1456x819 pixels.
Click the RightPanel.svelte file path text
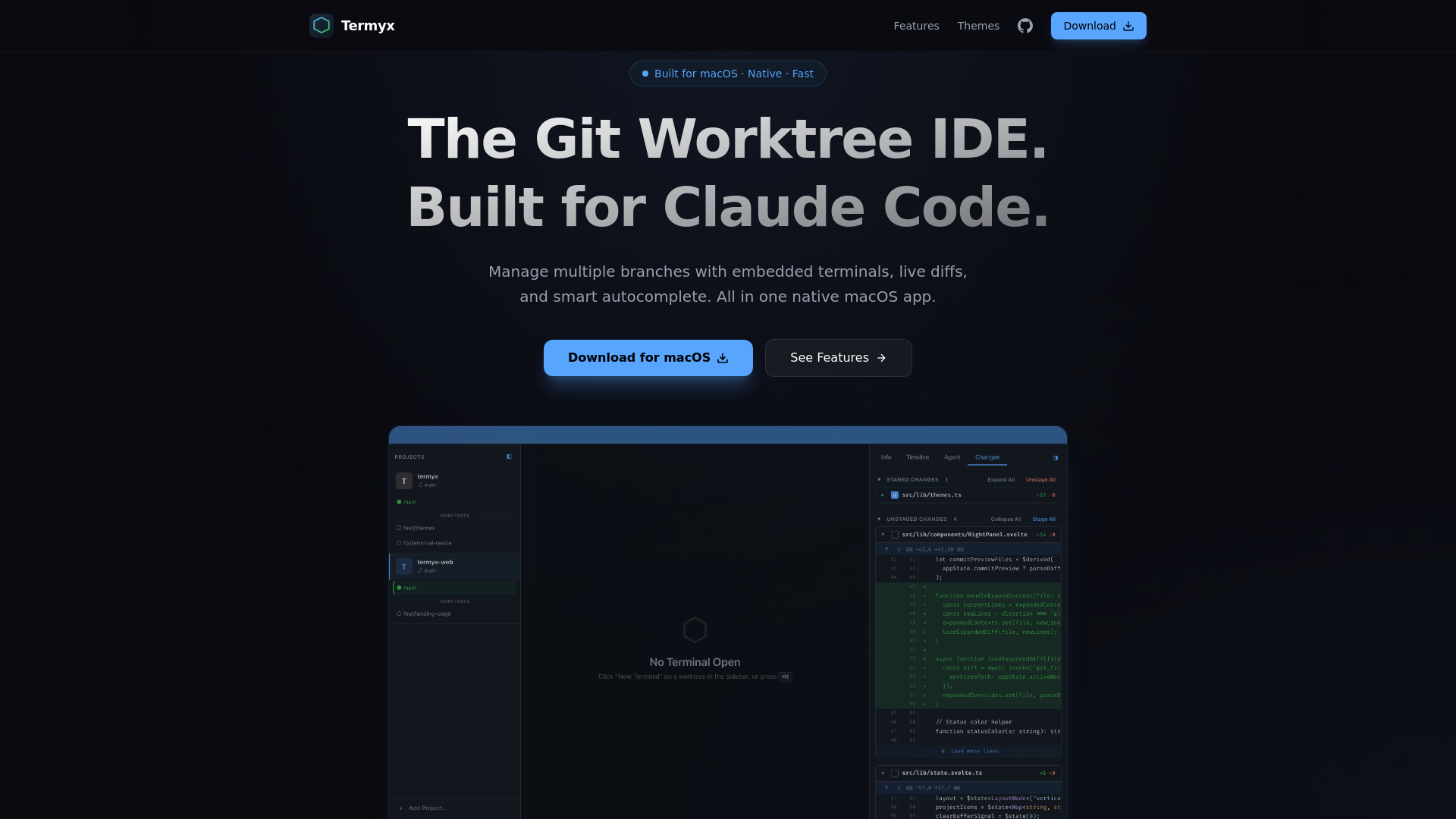(x=965, y=535)
